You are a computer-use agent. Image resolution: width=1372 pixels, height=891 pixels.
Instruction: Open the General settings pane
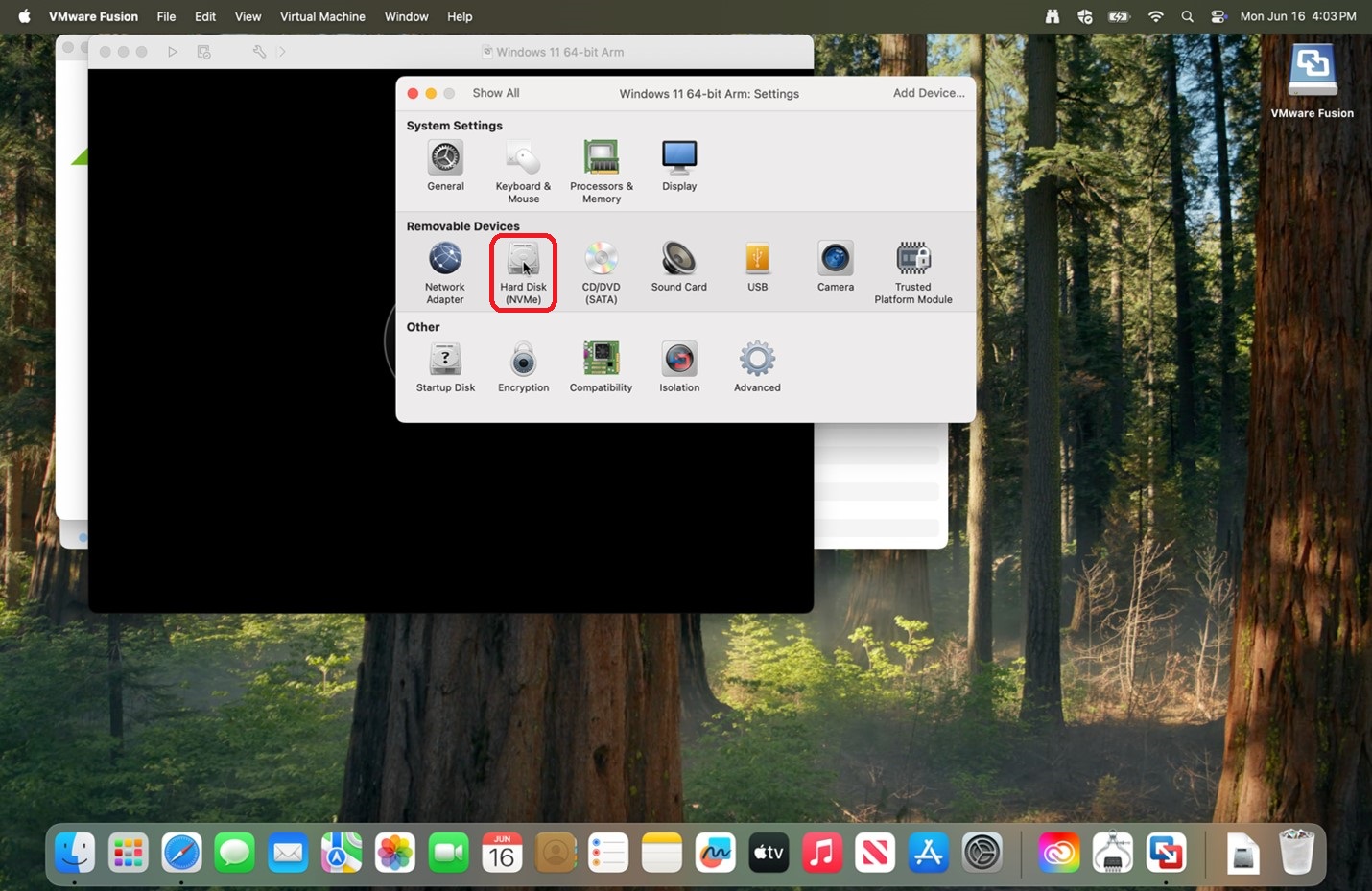(x=445, y=166)
